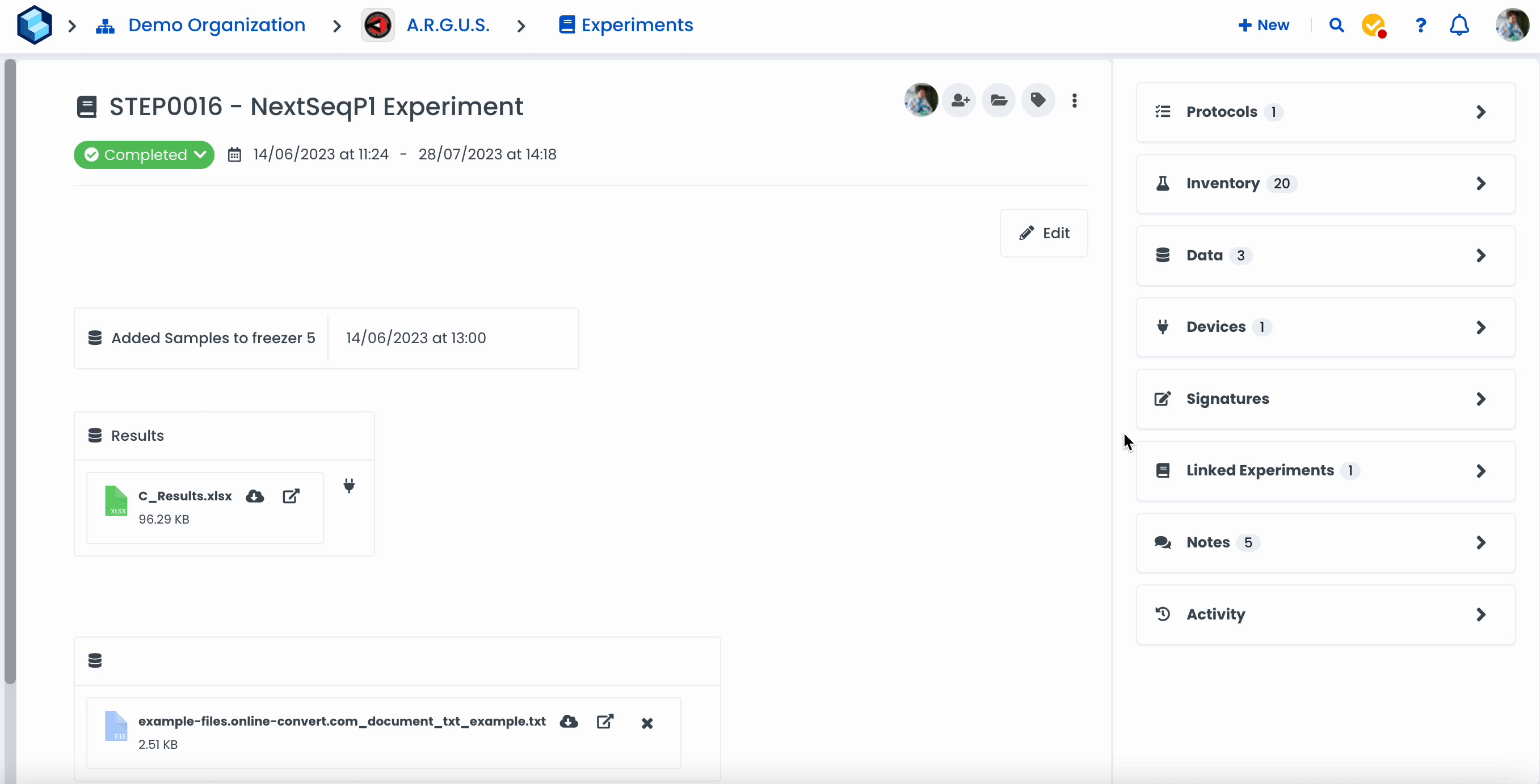This screenshot has width=1540, height=784.
Task: Remove the example txt file attachment
Action: tap(647, 723)
